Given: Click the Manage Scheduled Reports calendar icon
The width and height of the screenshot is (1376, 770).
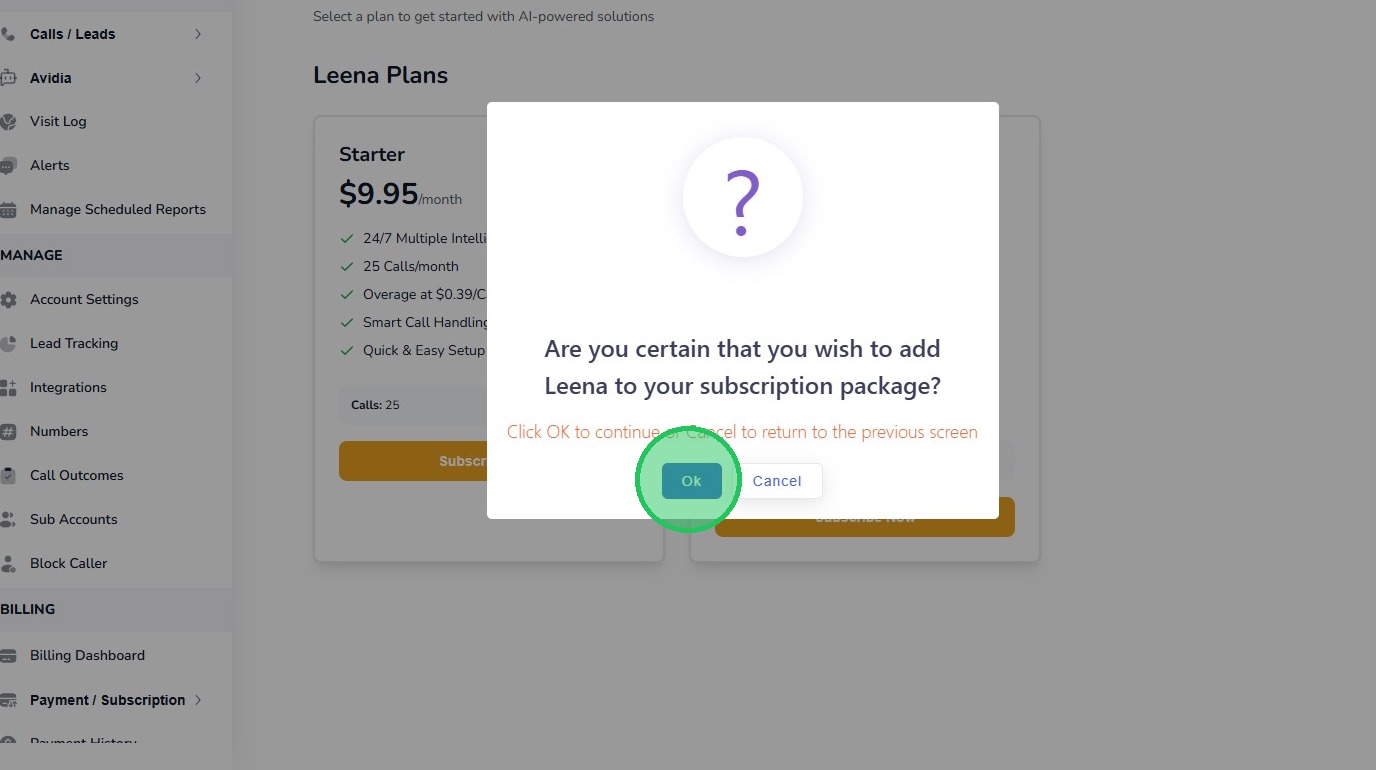Looking at the screenshot, I should pyautogui.click(x=8, y=210).
